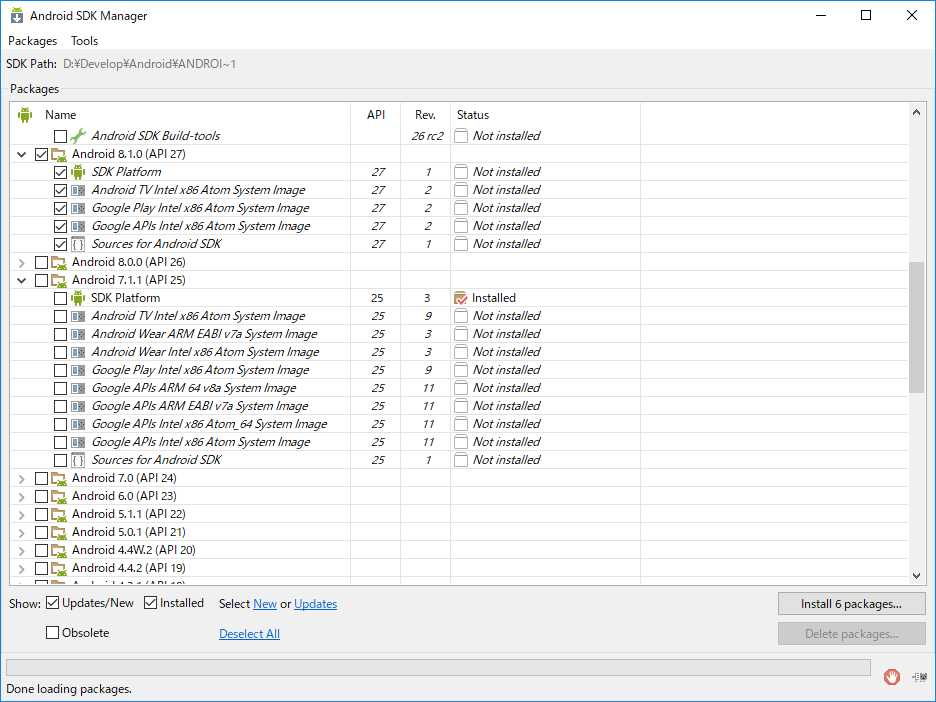This screenshot has height=702, width=936.
Task: Toggle the Installed show checkbox
Action: click(x=150, y=603)
